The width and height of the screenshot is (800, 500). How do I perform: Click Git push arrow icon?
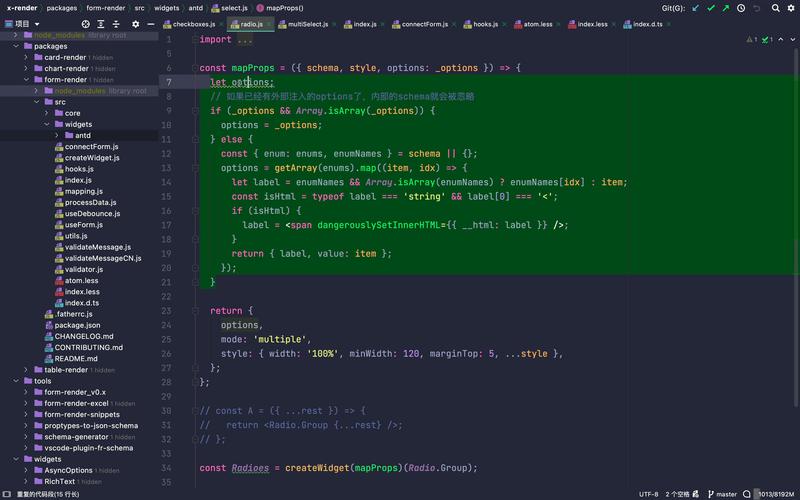click(x=726, y=8)
